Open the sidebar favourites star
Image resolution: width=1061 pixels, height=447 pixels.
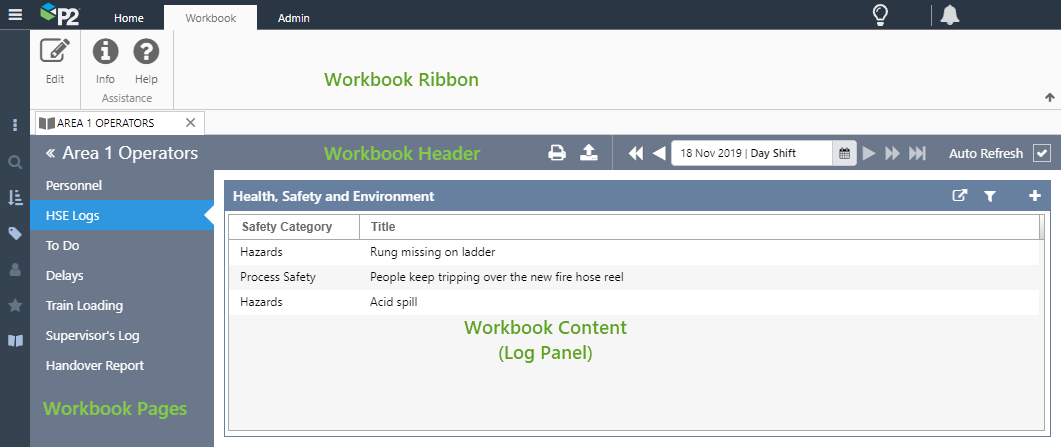click(x=15, y=306)
